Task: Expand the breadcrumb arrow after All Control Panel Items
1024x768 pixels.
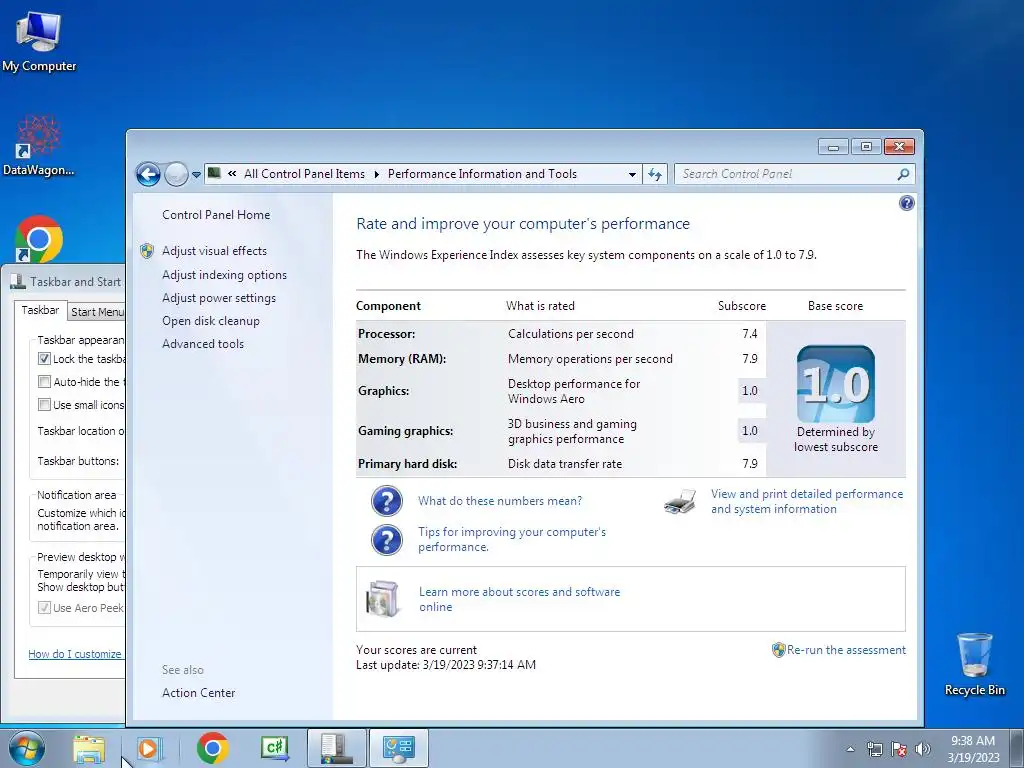Action: (x=377, y=174)
